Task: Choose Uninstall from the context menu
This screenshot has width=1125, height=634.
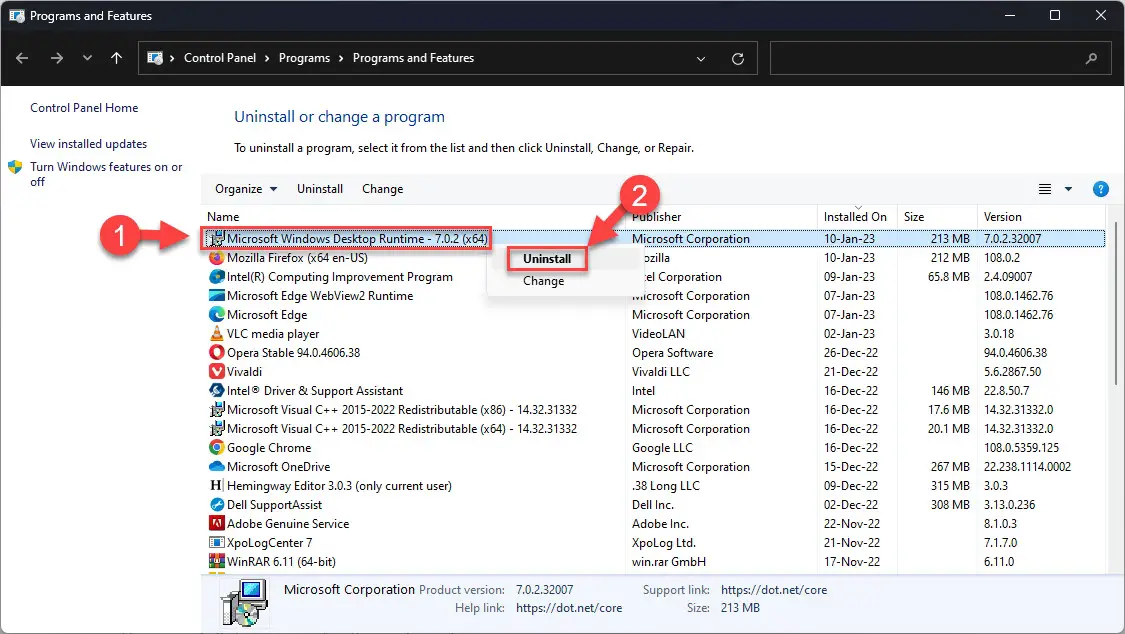Action: (547, 259)
